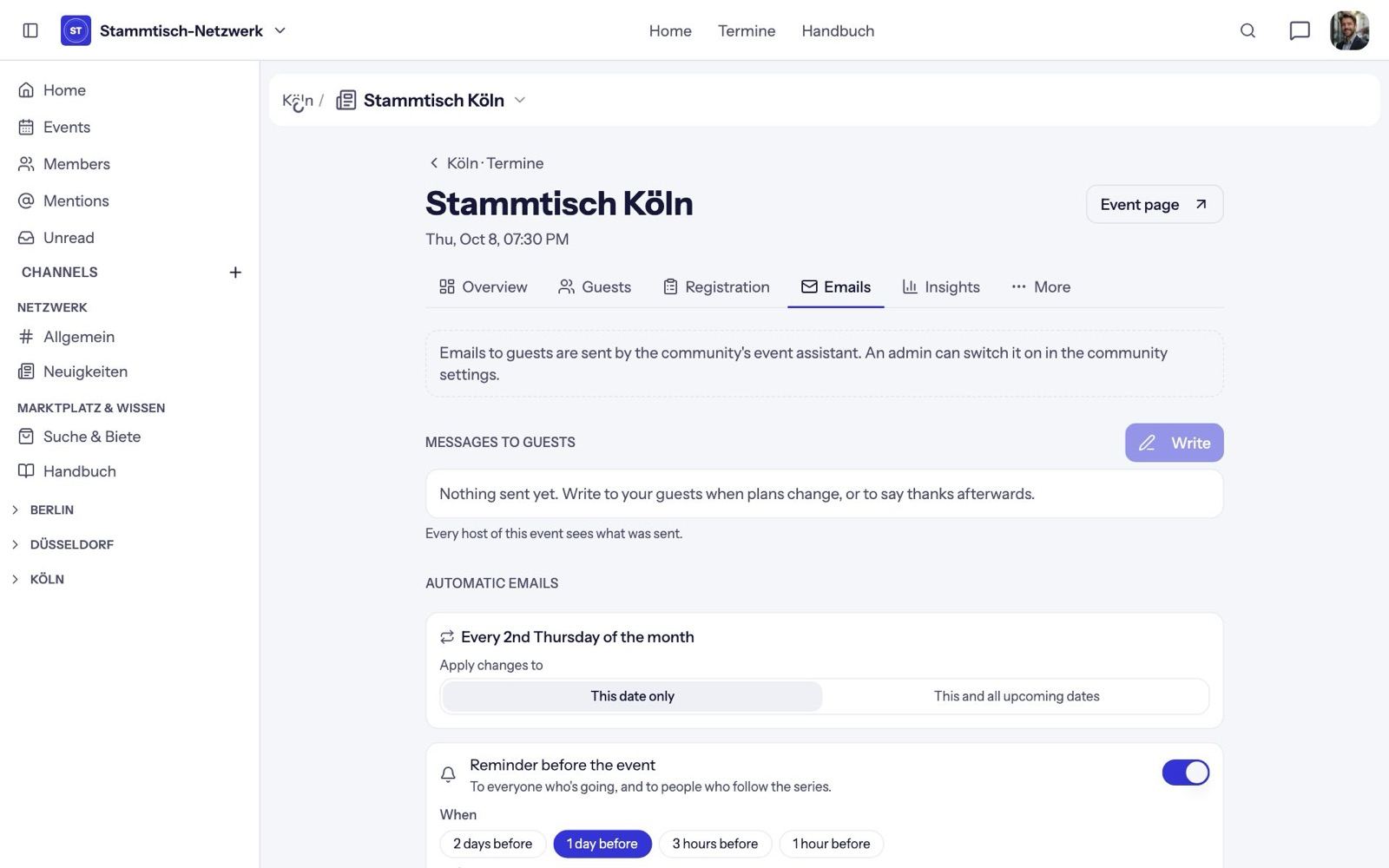
Task: Select the Emails tab
Action: coord(836,286)
